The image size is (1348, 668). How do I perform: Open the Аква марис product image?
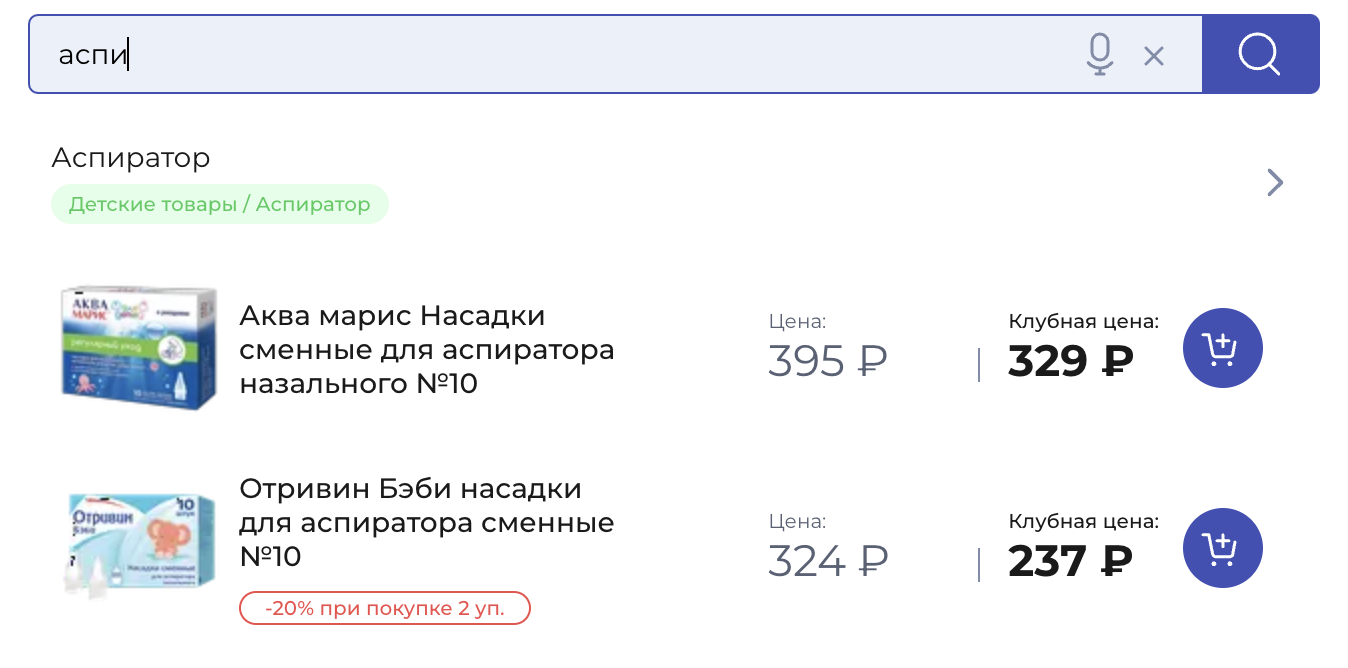(x=138, y=347)
